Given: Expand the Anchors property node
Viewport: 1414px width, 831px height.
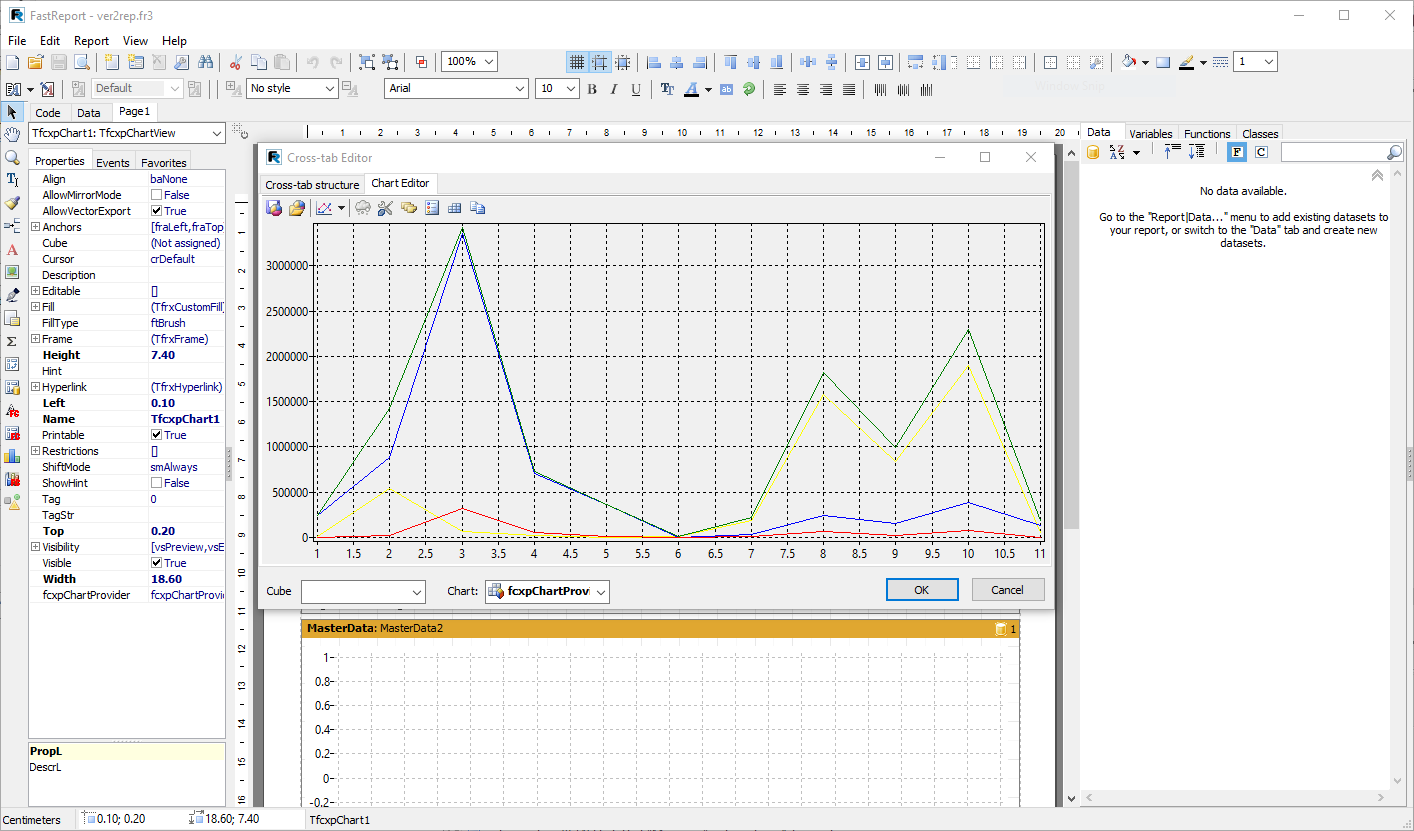Looking at the screenshot, I should pyautogui.click(x=36, y=227).
